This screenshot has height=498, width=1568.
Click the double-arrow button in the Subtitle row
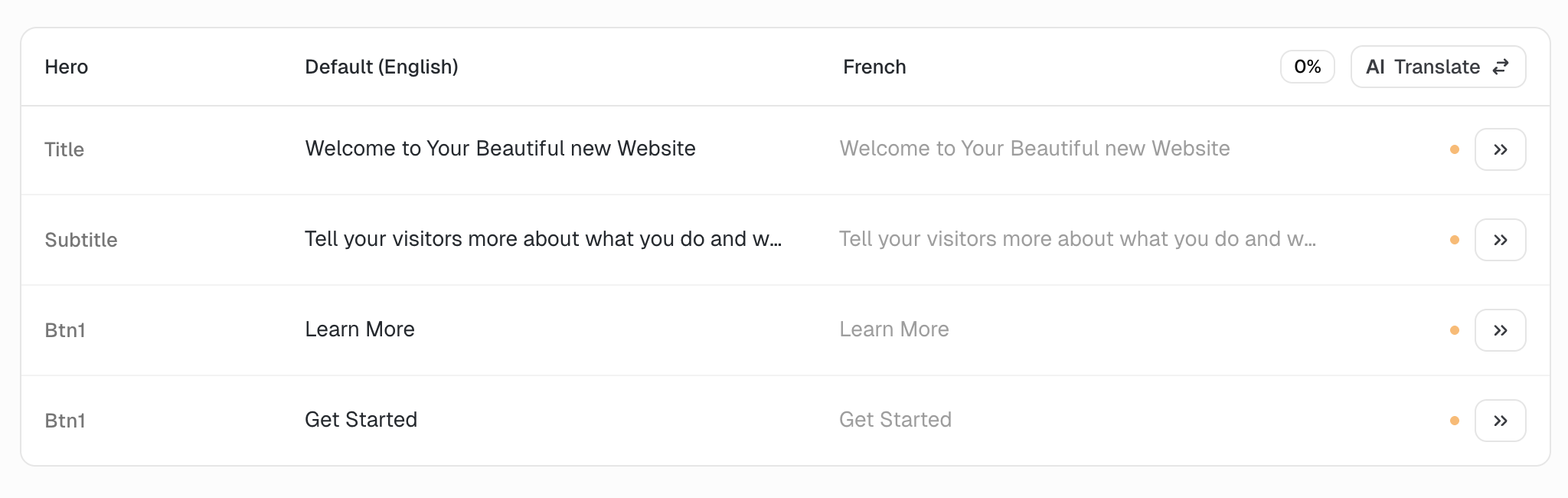point(1500,240)
